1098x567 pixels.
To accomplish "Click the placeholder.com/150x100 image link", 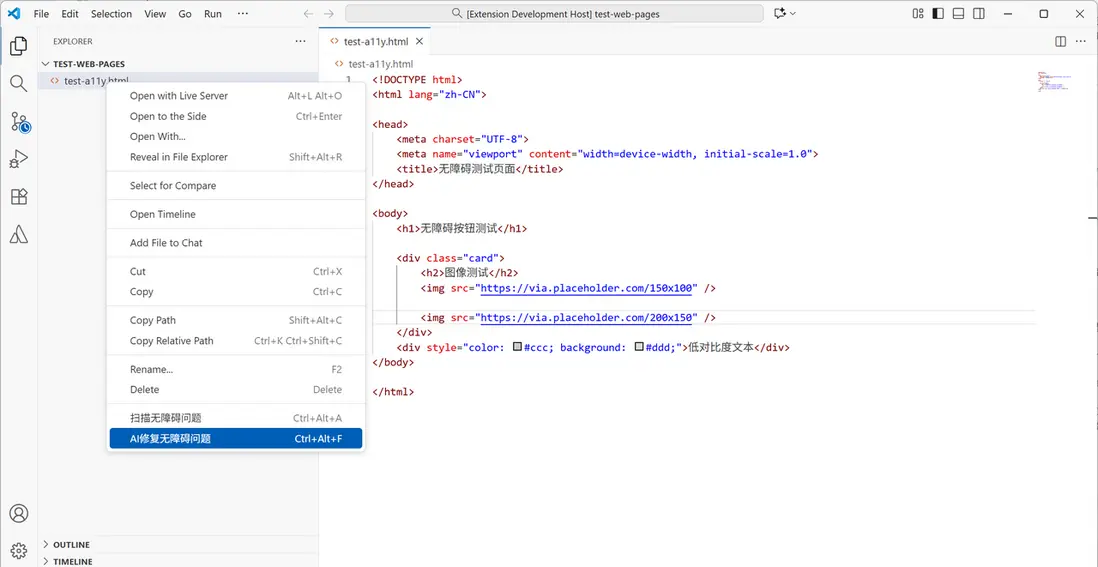I will tap(587, 288).
